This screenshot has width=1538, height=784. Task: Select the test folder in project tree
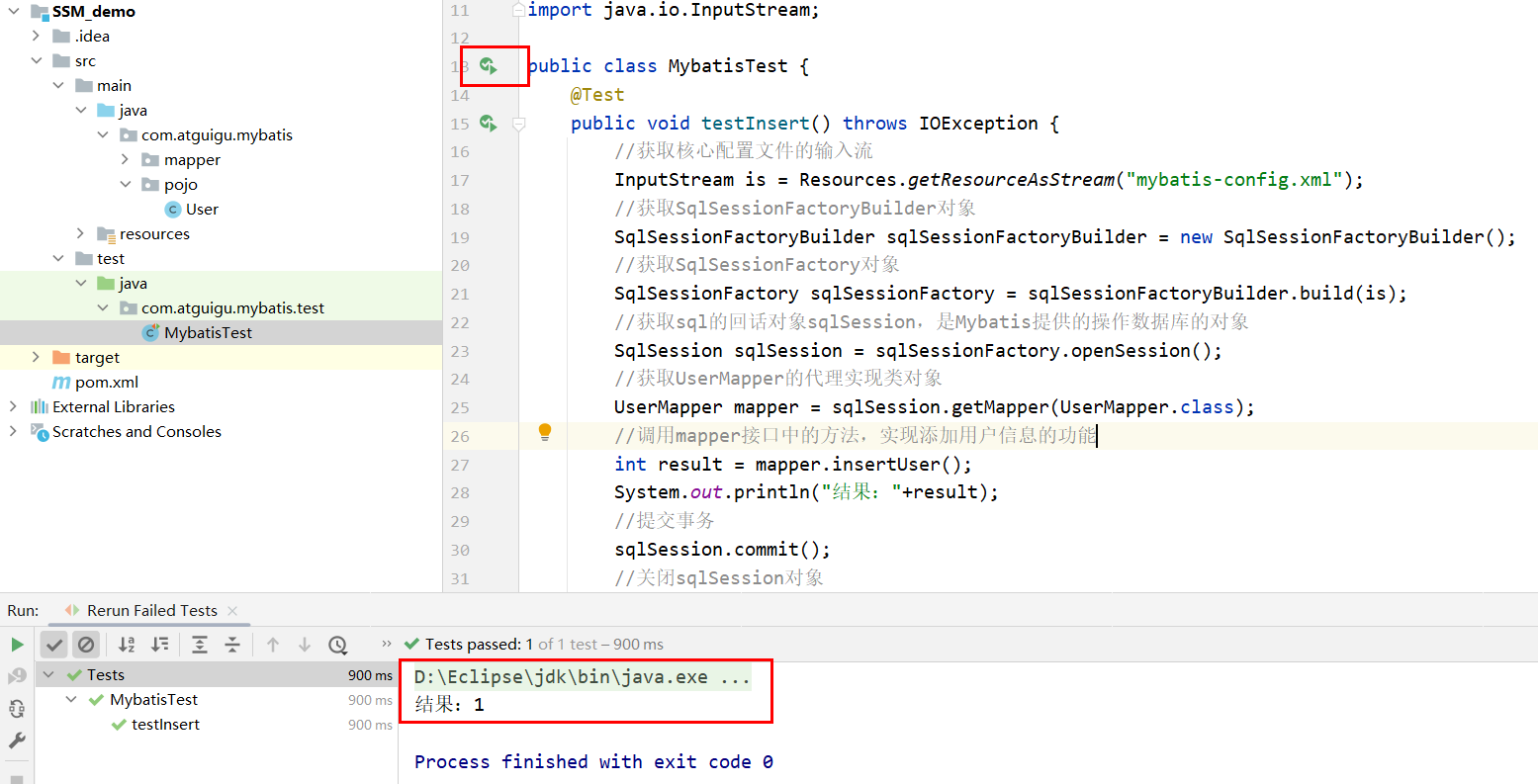click(x=111, y=259)
